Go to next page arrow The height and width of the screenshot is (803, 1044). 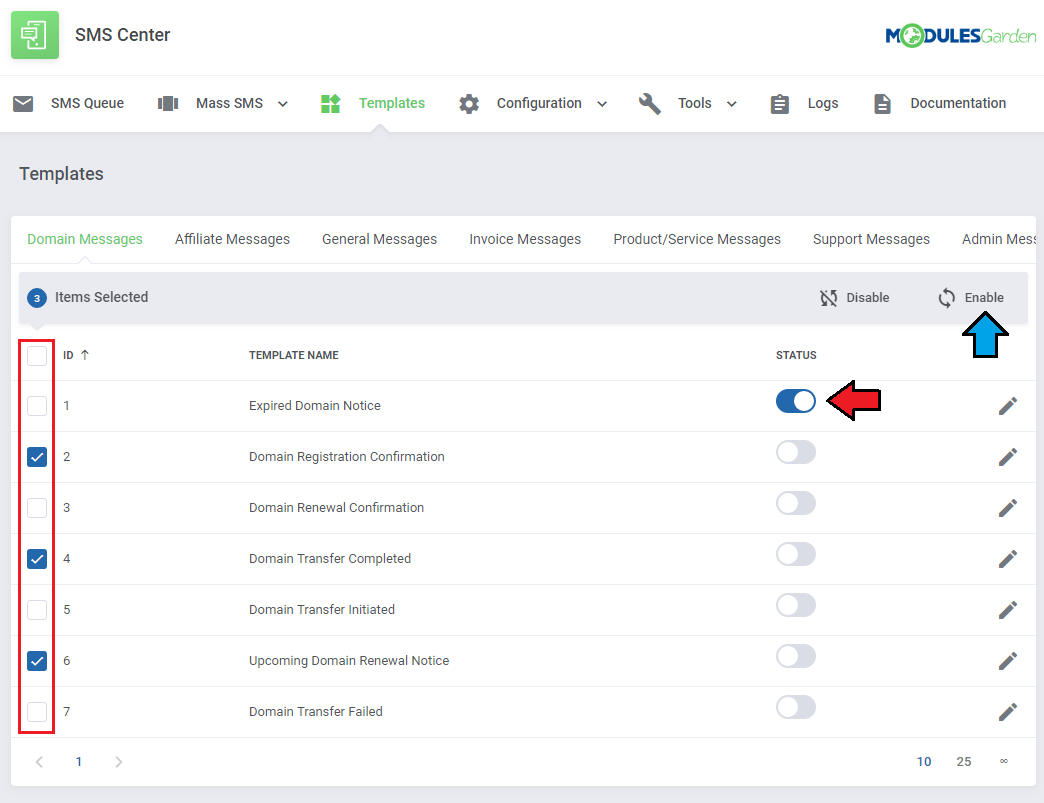pos(118,762)
